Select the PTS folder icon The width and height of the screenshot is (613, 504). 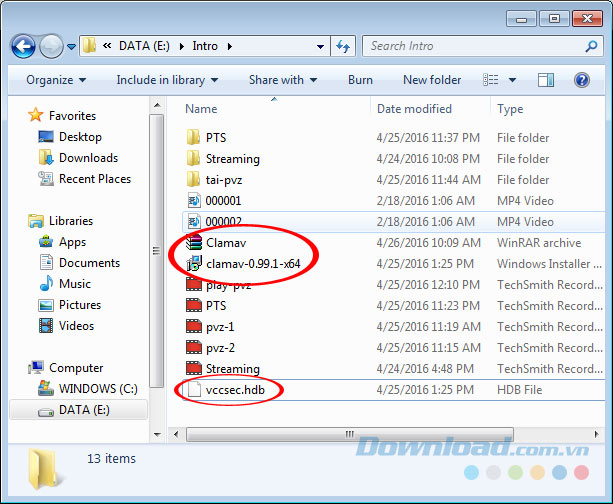(193, 138)
